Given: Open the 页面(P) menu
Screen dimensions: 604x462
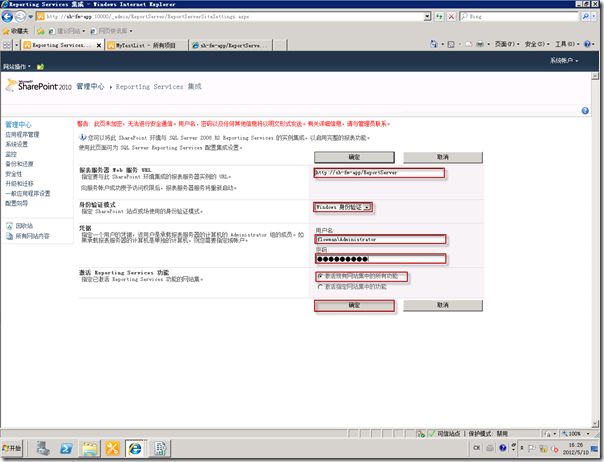Looking at the screenshot, I should (x=507, y=44).
